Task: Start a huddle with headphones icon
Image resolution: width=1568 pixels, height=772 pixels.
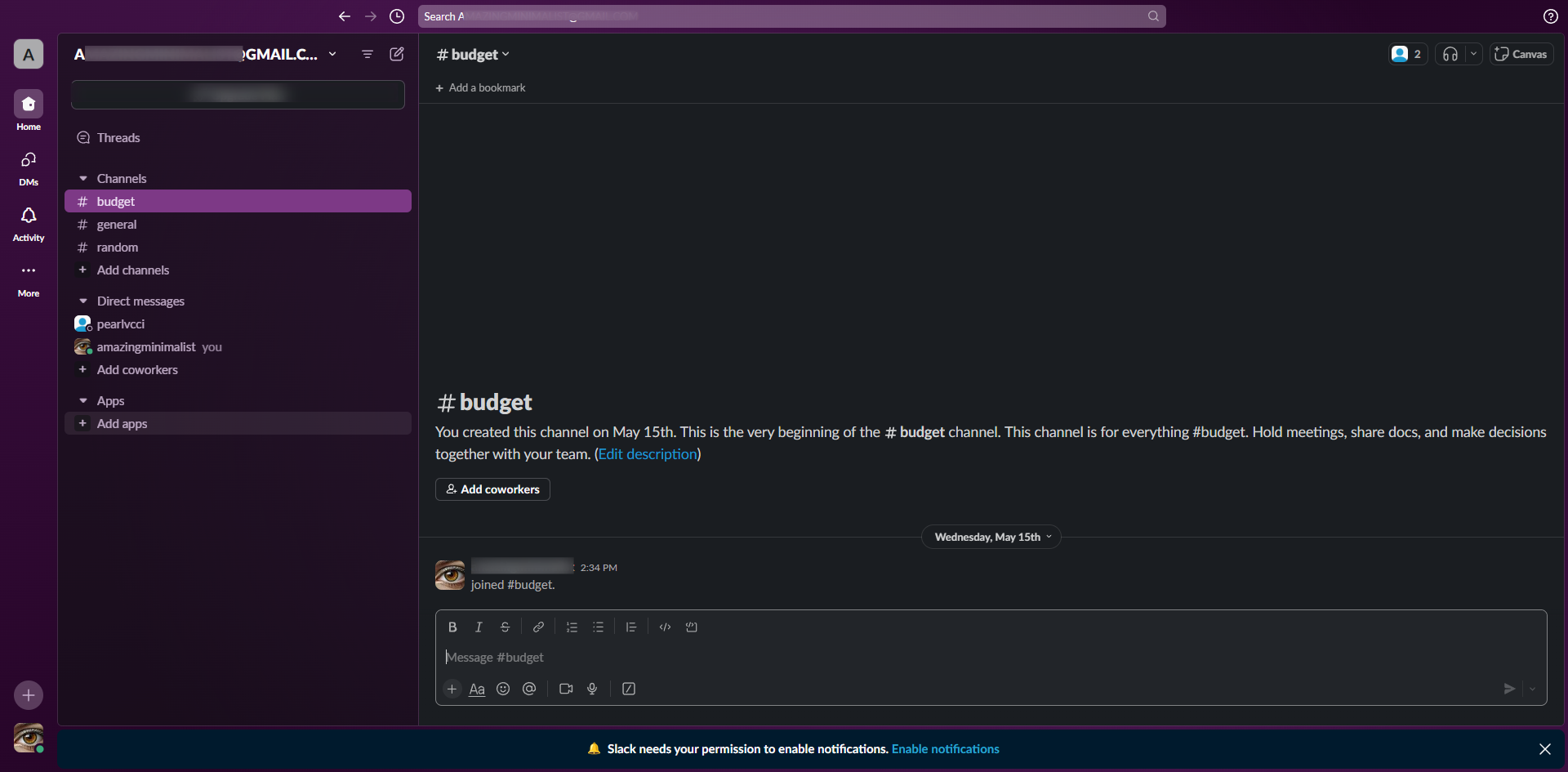Action: tap(1450, 54)
